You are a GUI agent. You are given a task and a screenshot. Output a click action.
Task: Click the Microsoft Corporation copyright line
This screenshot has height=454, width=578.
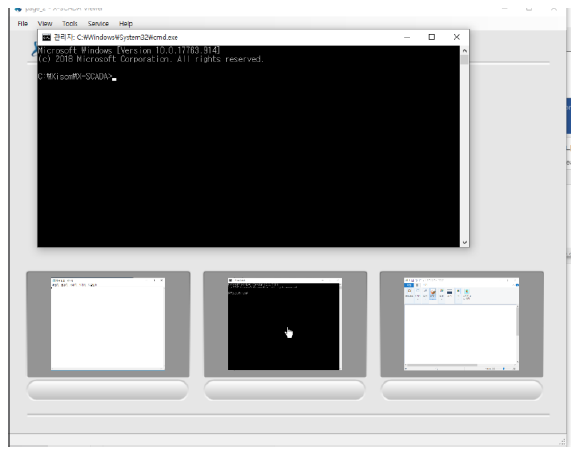point(151,59)
